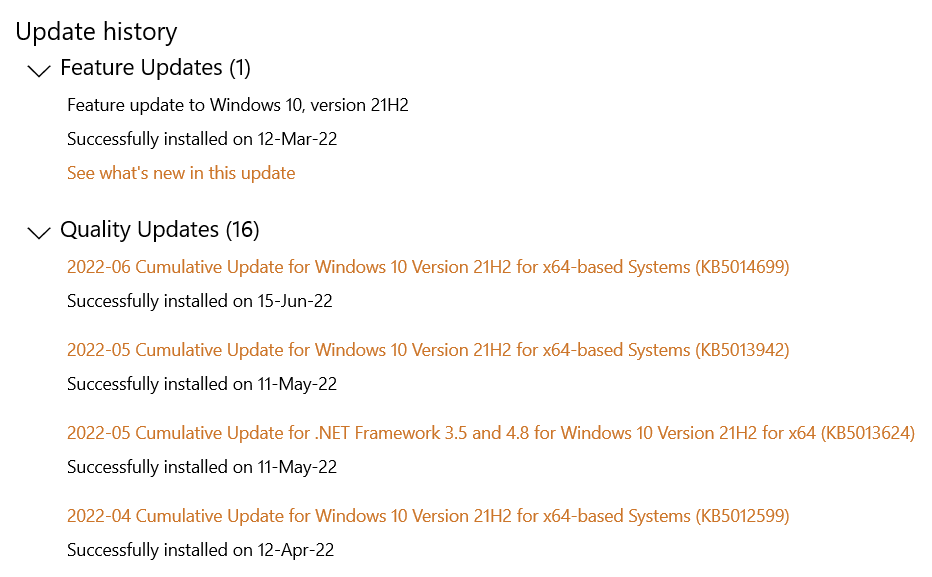Screen dimensions: 932x577
Task: Click the install status under KB5013942
Action: tap(202, 384)
